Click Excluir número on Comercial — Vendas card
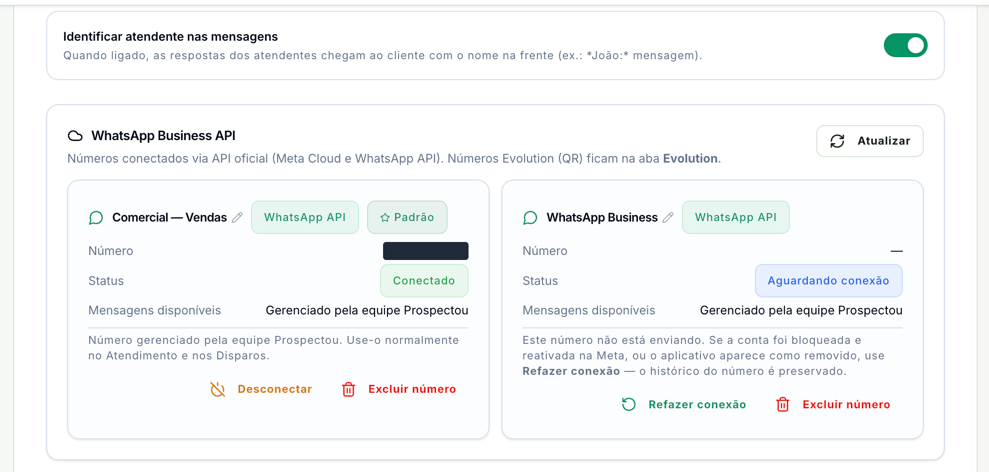This screenshot has width=989, height=472. [x=399, y=389]
